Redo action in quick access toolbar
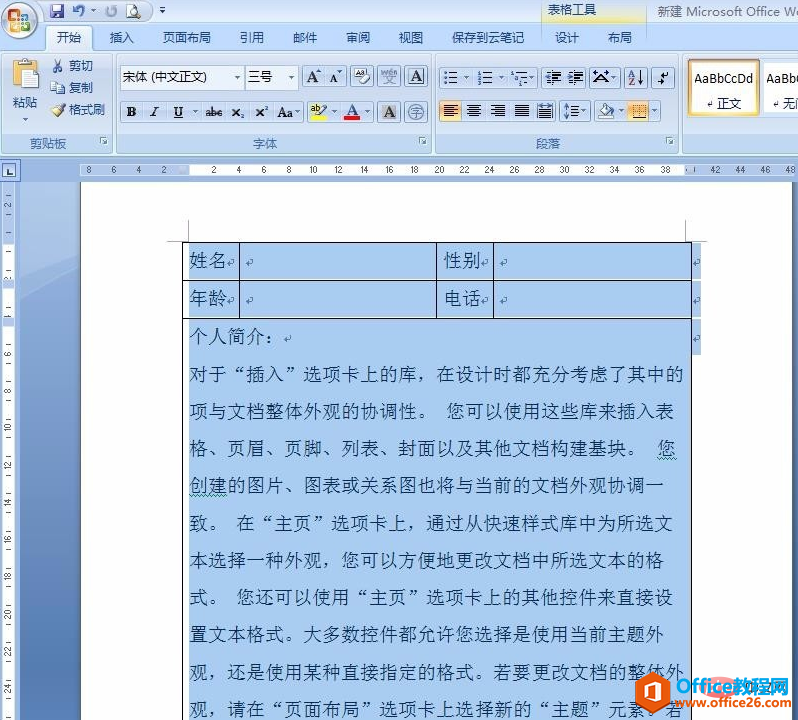The image size is (798, 720). [111, 10]
